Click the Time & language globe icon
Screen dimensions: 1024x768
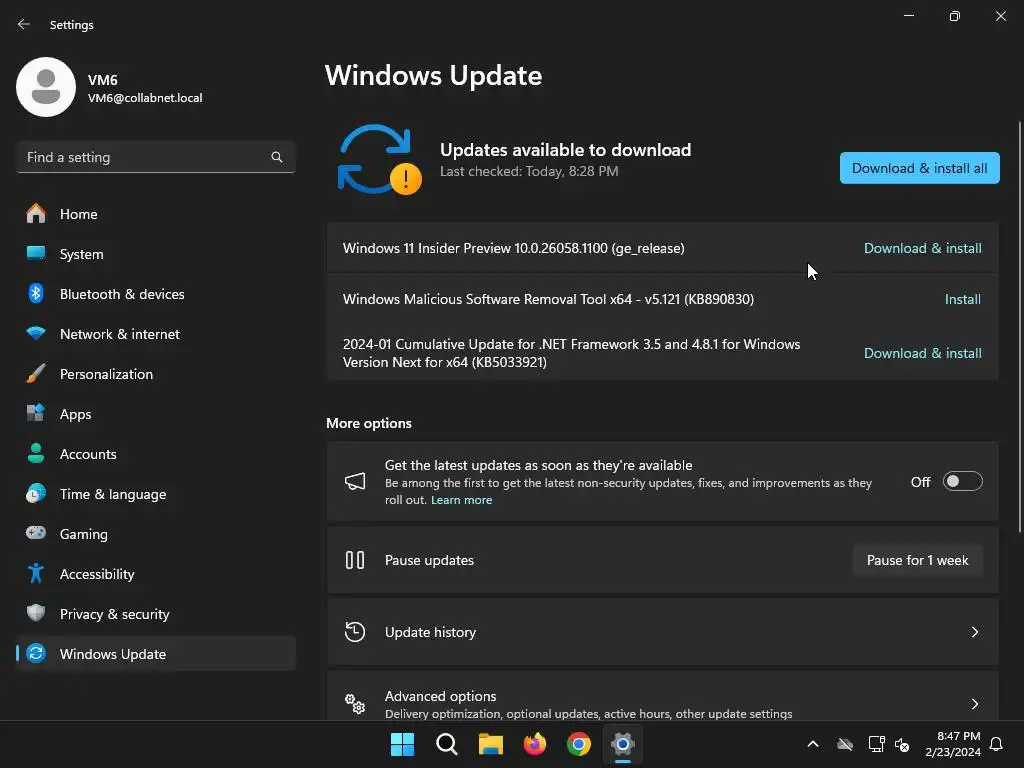coord(36,493)
